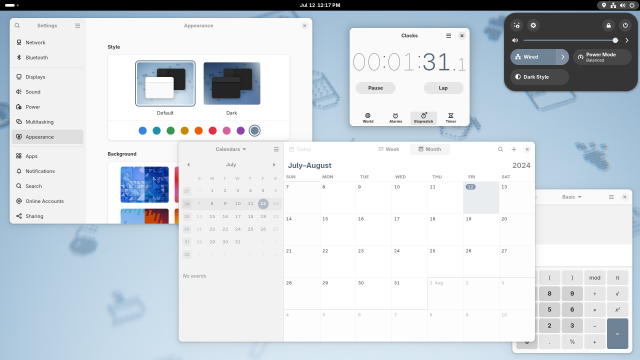Open the Calendars dropdown
640x360 pixels.
tap(231, 149)
